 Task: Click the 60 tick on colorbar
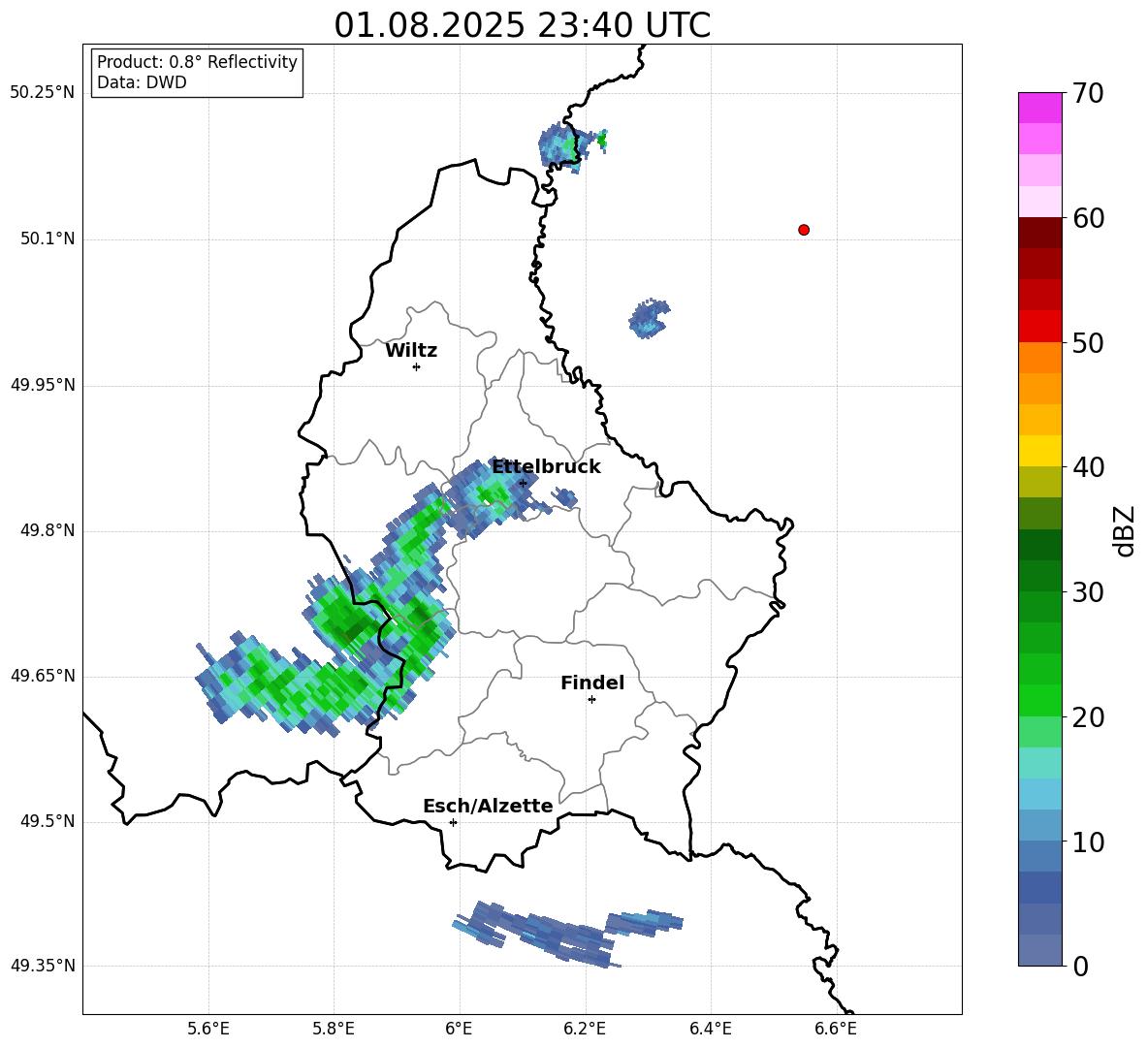1087,218
